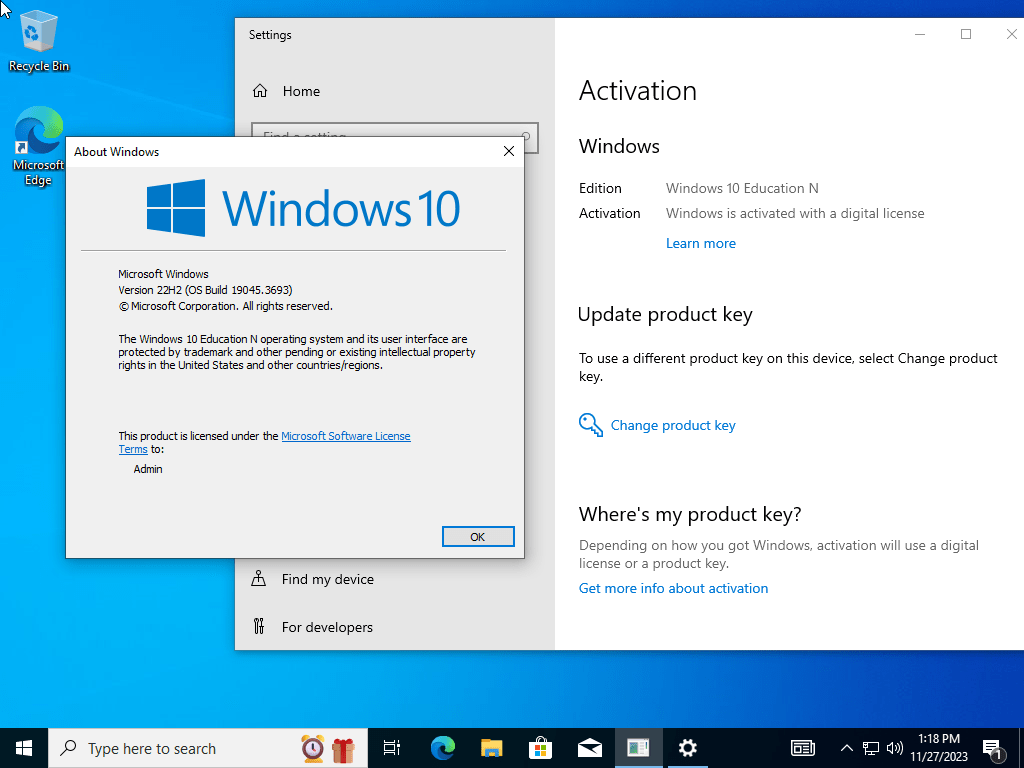The height and width of the screenshot is (768, 1024).
Task: Launch Microsoft Edge from the taskbar
Action: click(x=442, y=748)
